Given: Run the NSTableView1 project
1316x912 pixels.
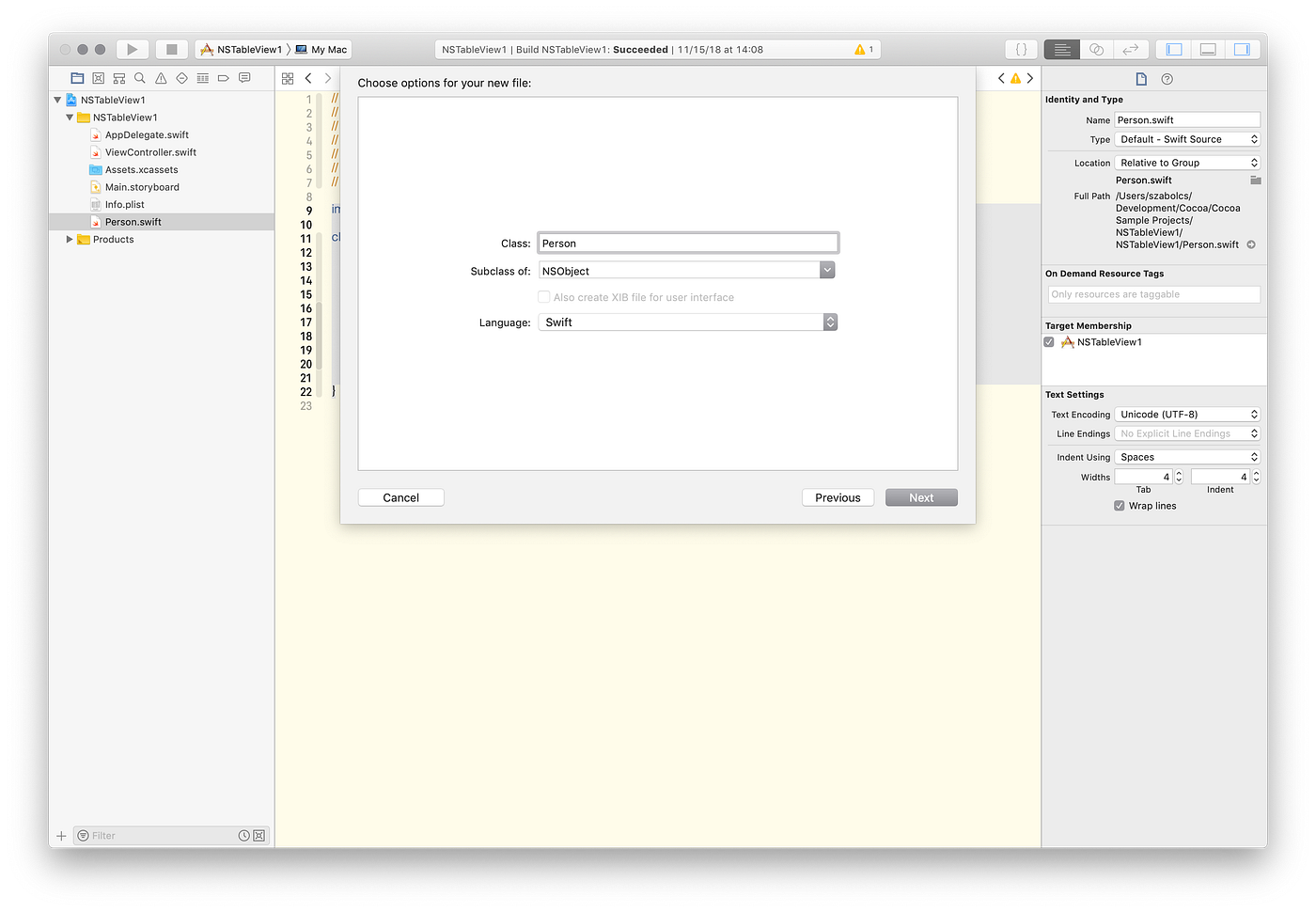Looking at the screenshot, I should click(x=132, y=48).
